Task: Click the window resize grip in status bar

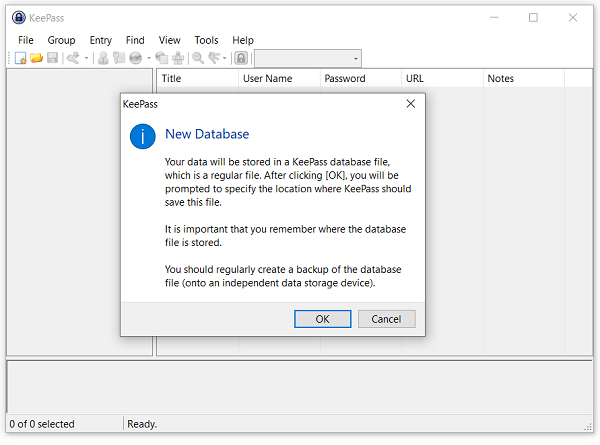Action: (589, 427)
